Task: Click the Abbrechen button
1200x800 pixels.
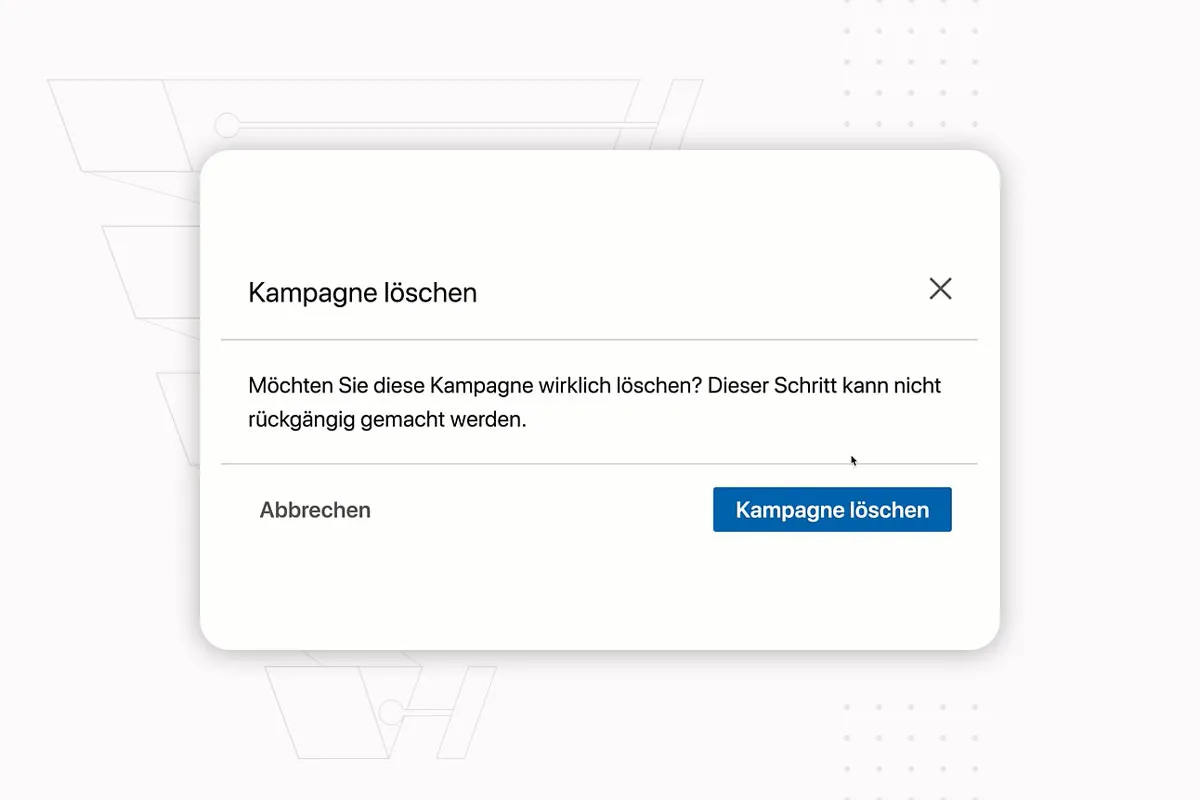Action: pyautogui.click(x=315, y=510)
